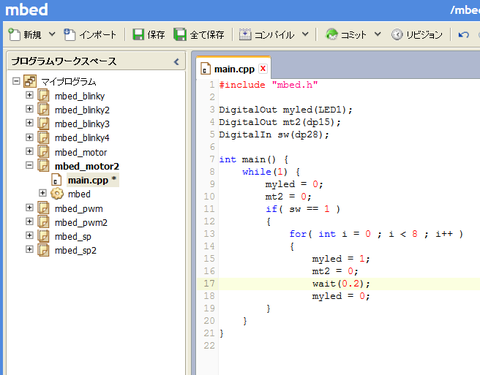Select the mbed_pwm2 tree item label

(81, 223)
